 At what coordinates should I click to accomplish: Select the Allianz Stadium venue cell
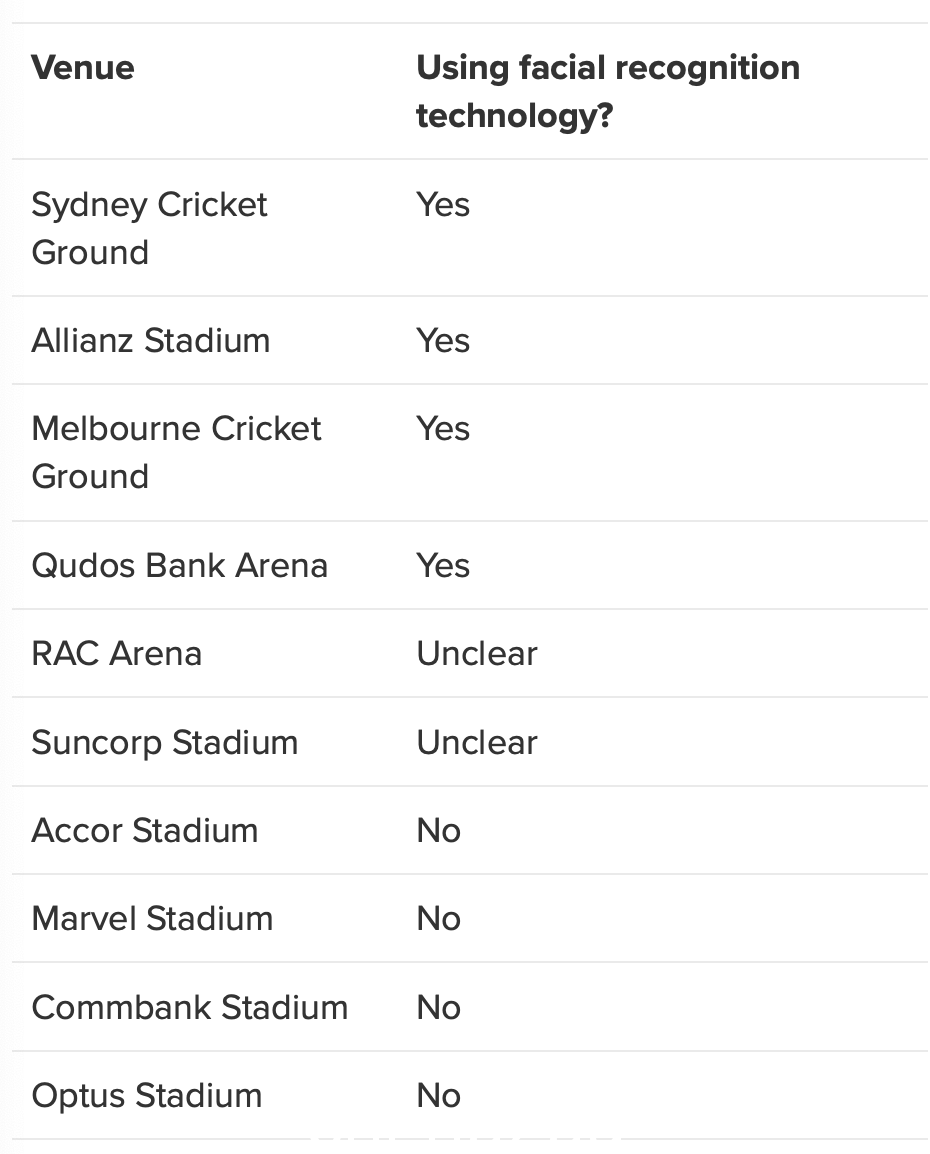(151, 341)
